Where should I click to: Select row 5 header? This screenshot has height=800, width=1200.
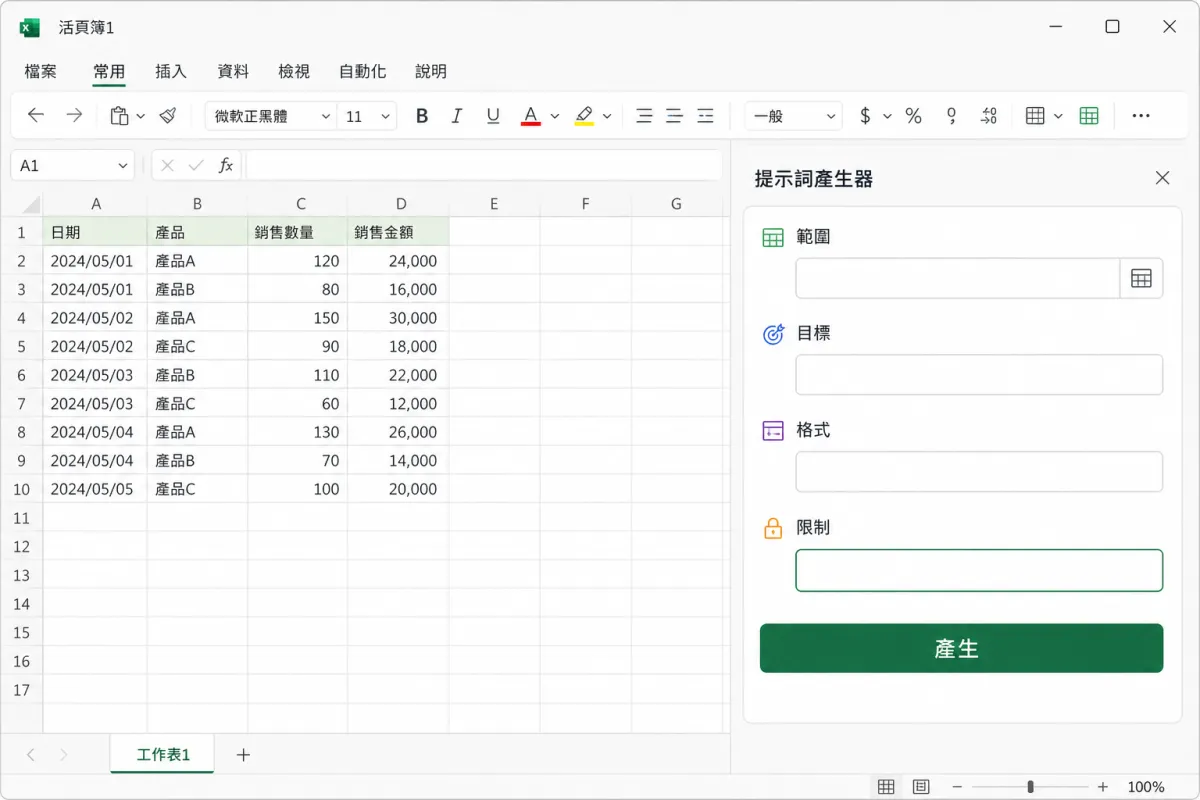[x=21, y=347]
